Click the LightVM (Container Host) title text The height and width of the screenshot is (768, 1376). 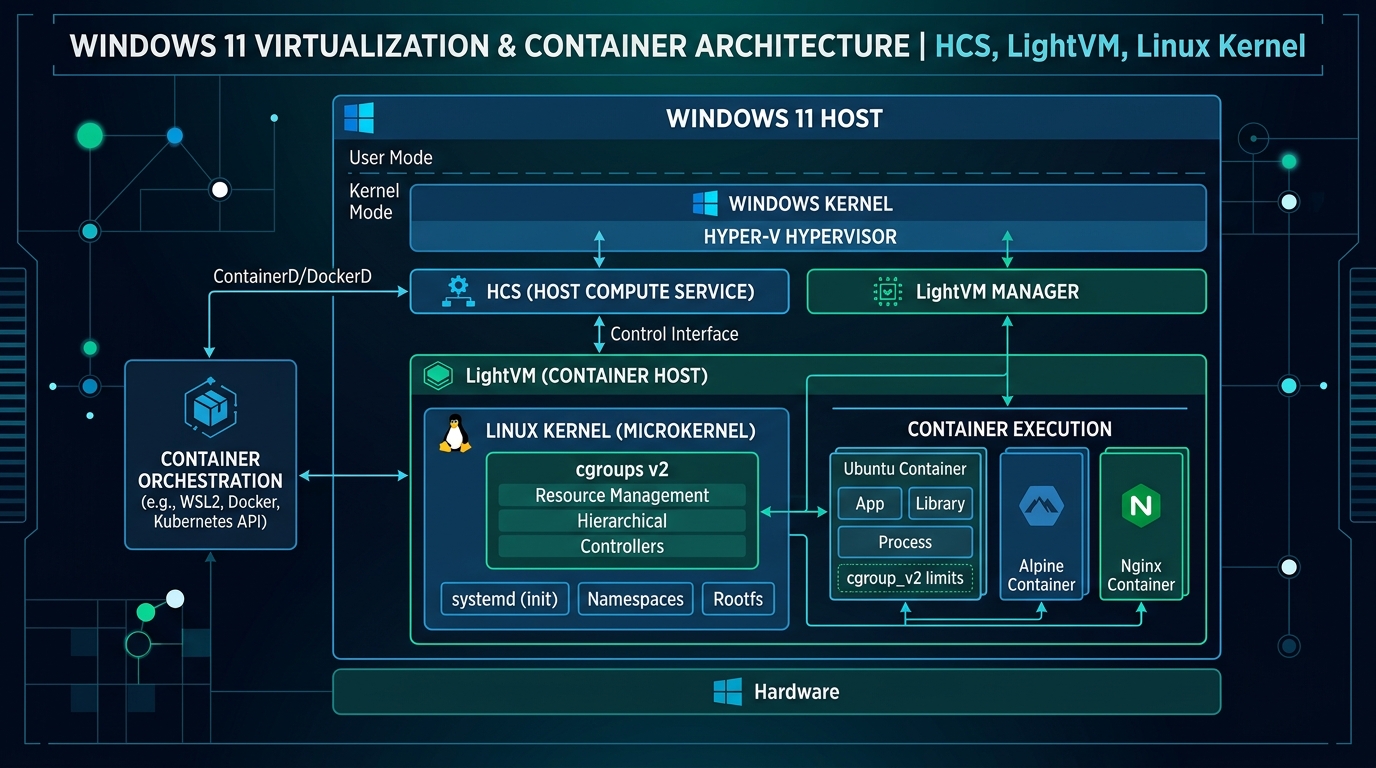tap(586, 377)
